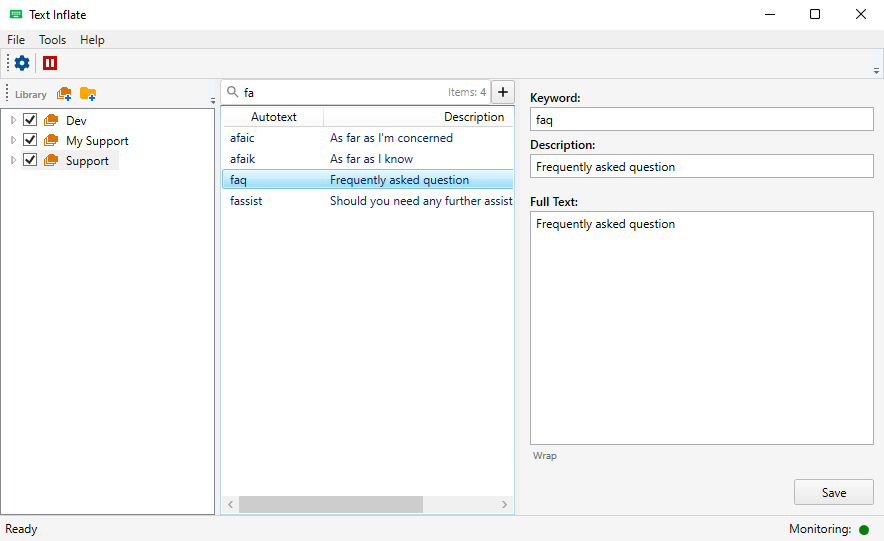The image size is (884, 541).
Task: Add new autotext with plus button
Action: pyautogui.click(x=503, y=92)
